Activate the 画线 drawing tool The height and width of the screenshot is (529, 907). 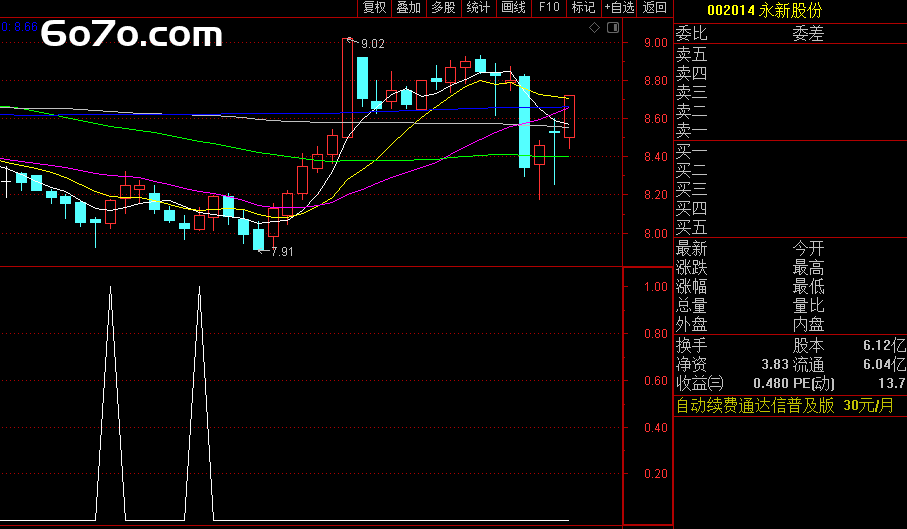[x=514, y=8]
